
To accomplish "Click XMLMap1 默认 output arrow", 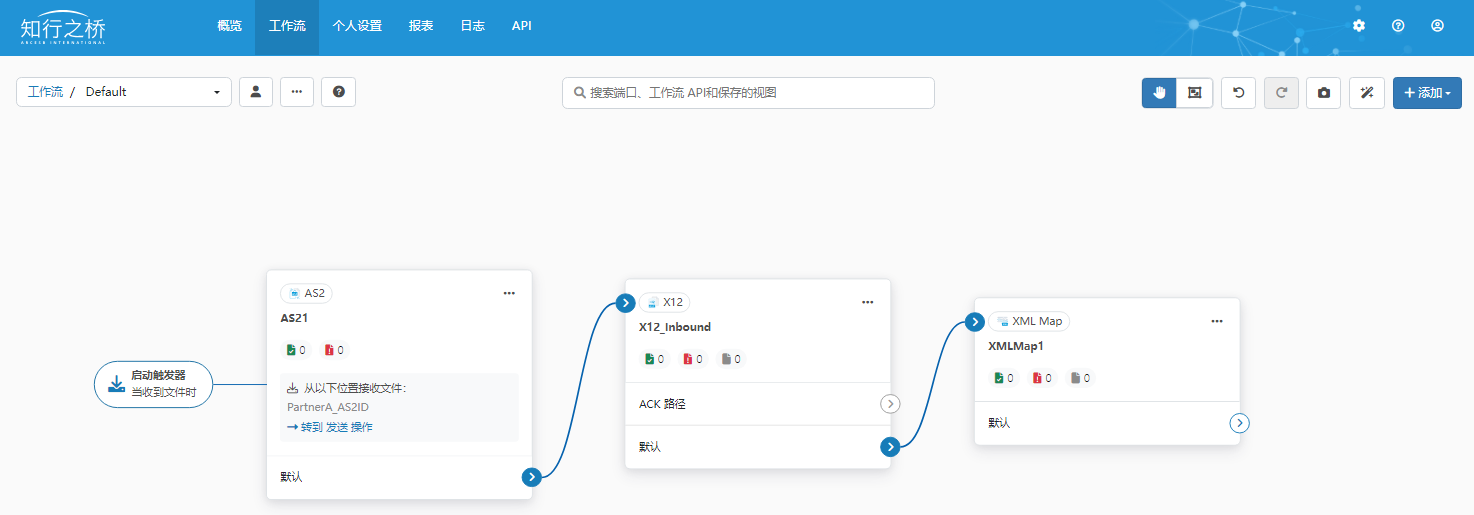I will pos(1239,423).
